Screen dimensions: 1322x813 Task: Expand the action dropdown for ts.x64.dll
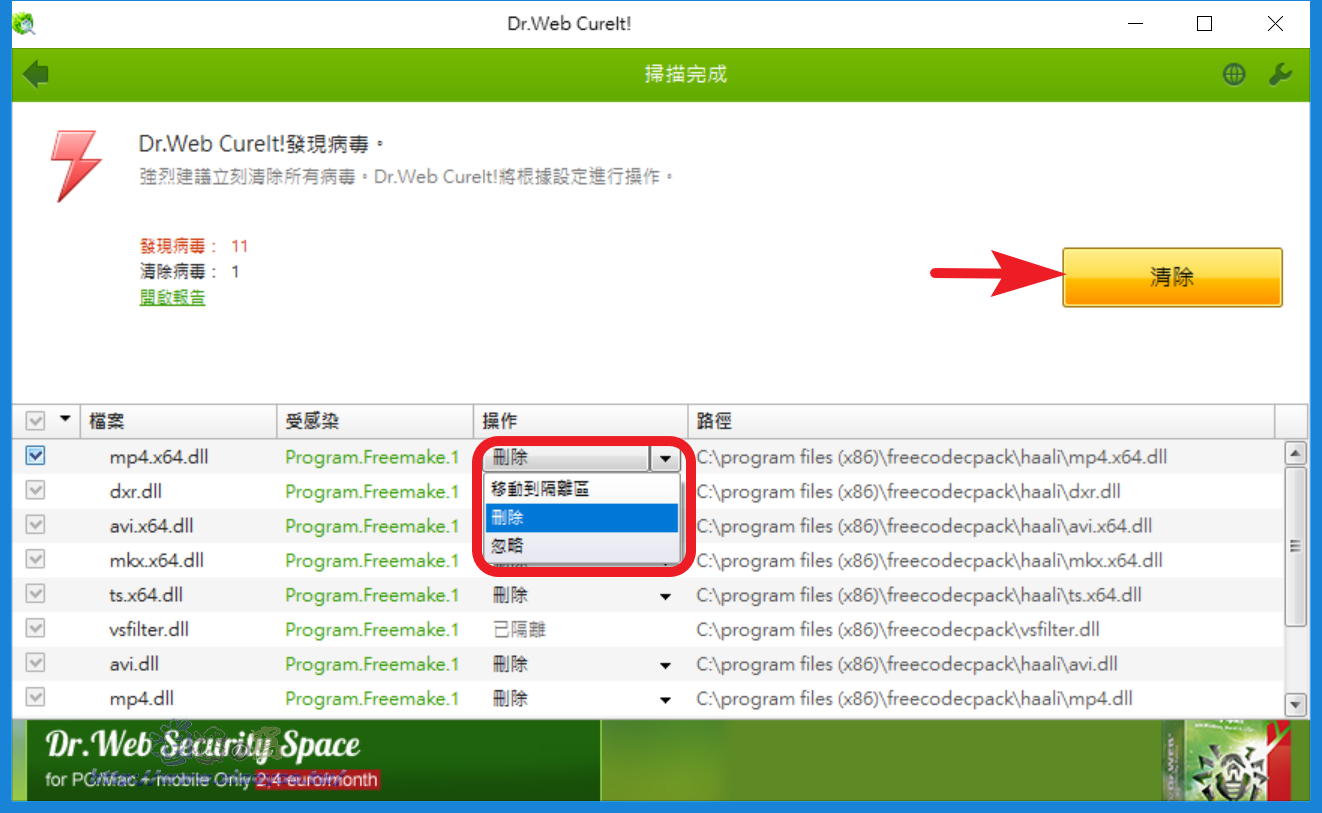(665, 597)
